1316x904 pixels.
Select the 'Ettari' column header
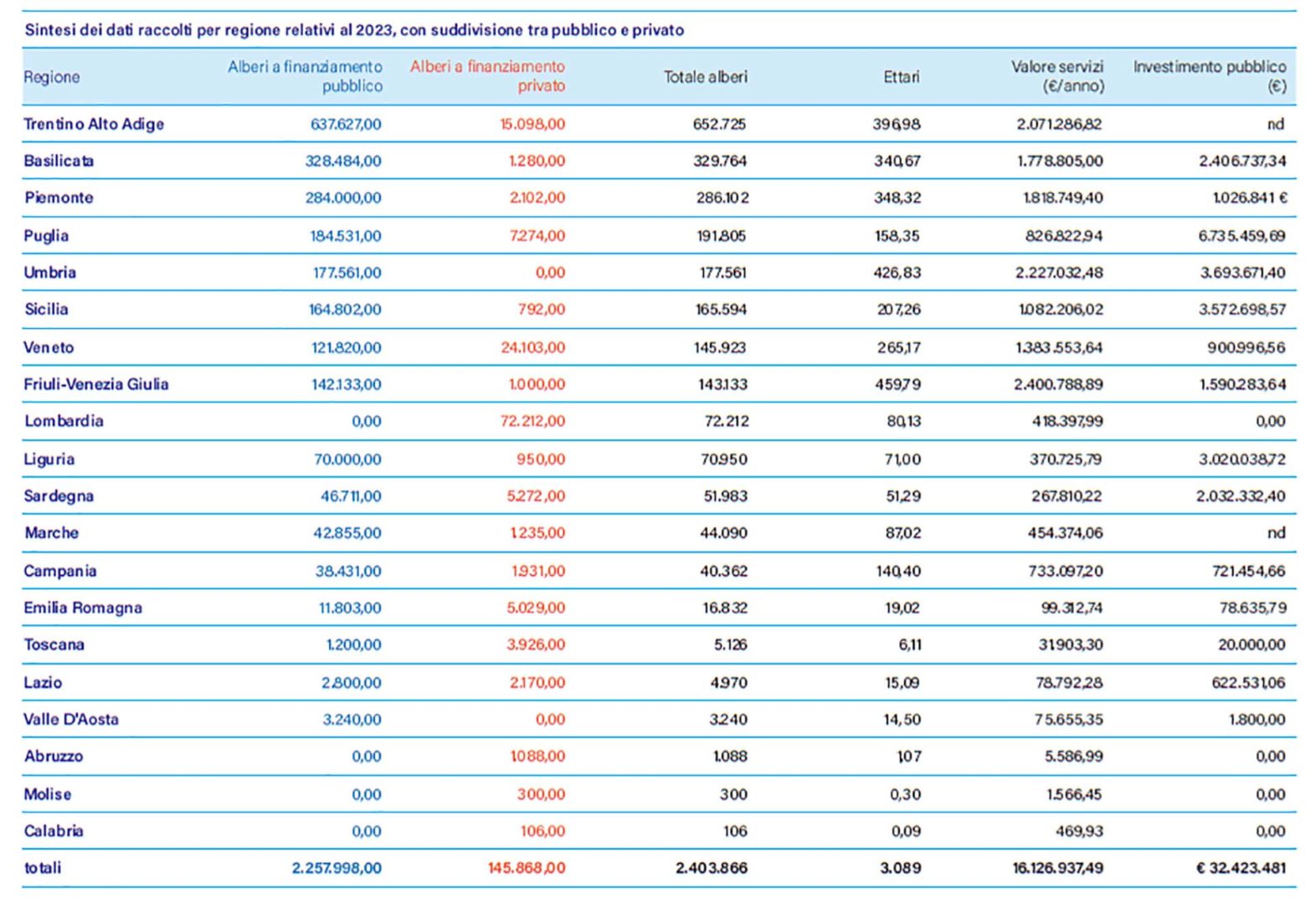coord(902,77)
